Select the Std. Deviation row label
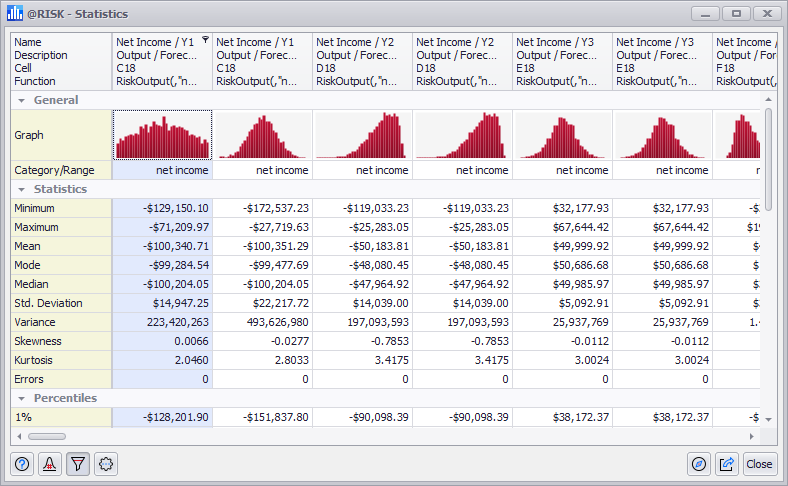Image resolution: width=788 pixels, height=486 pixels. point(61,303)
